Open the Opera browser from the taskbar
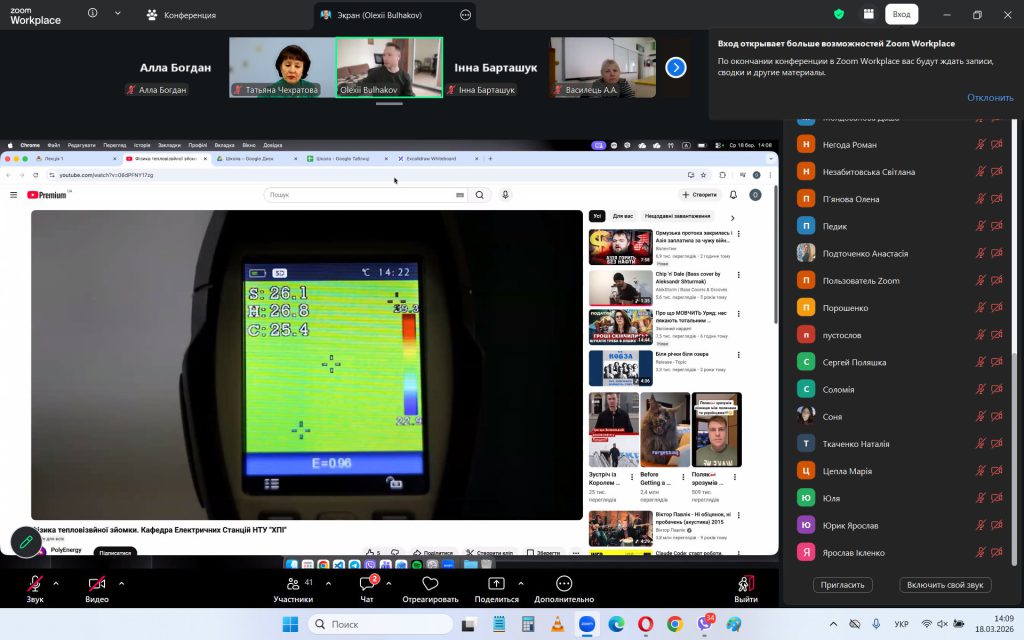The width and height of the screenshot is (1024, 640). [x=645, y=624]
